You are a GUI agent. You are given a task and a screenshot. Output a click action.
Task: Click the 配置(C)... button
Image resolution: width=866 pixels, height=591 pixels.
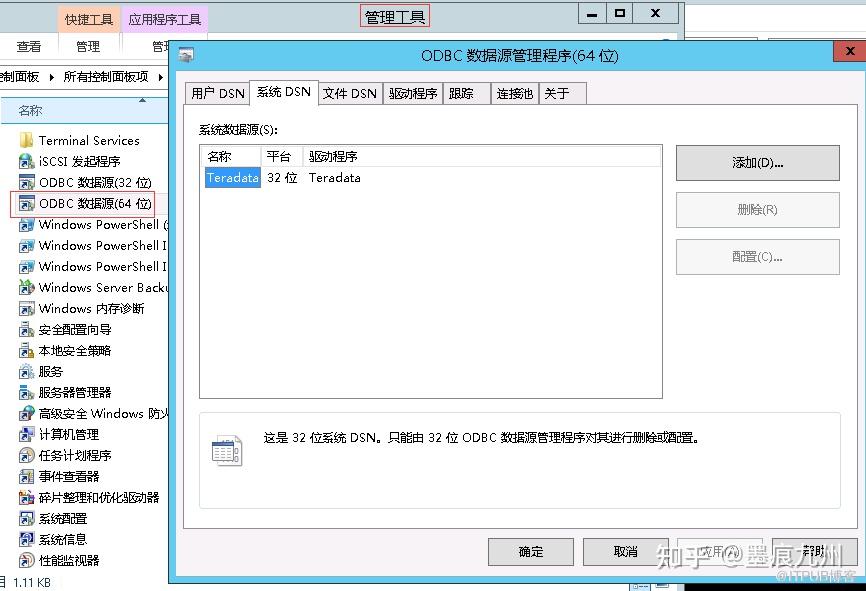[758, 257]
